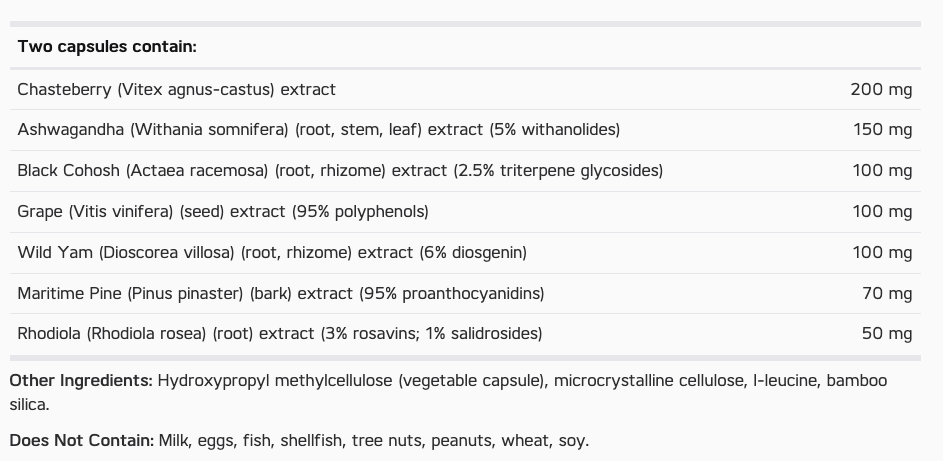This screenshot has height=461, width=943.
Task: Click the Grape seed 100 mg amount
Action: (882, 212)
